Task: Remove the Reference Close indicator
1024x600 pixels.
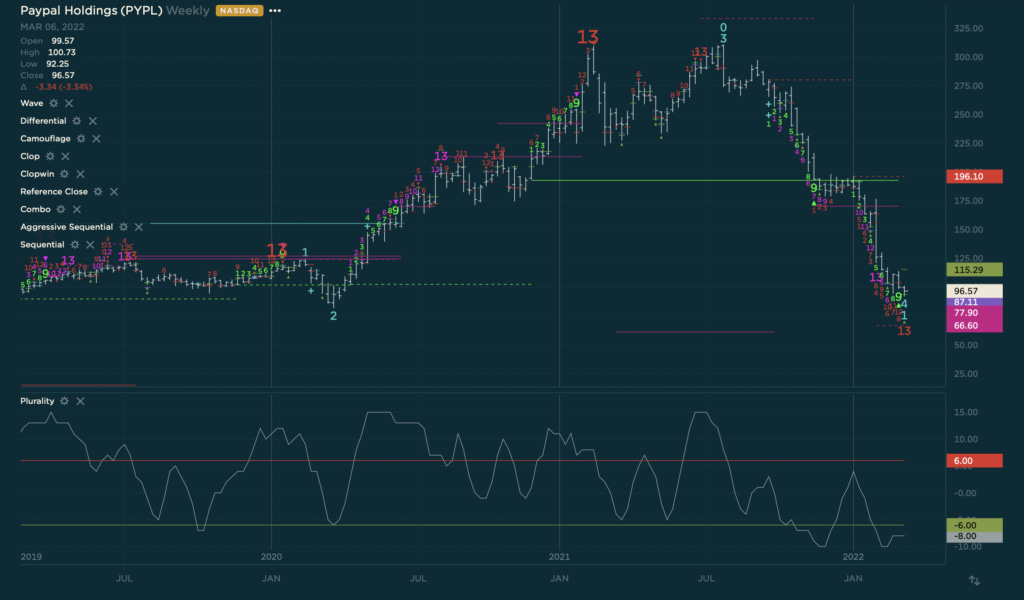Action: (114, 191)
